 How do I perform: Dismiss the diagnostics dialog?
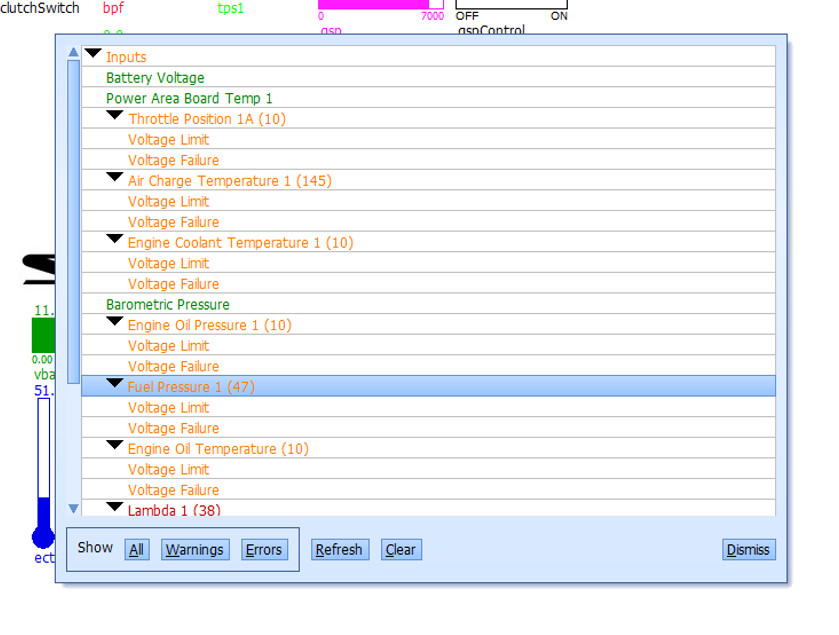tap(748, 549)
